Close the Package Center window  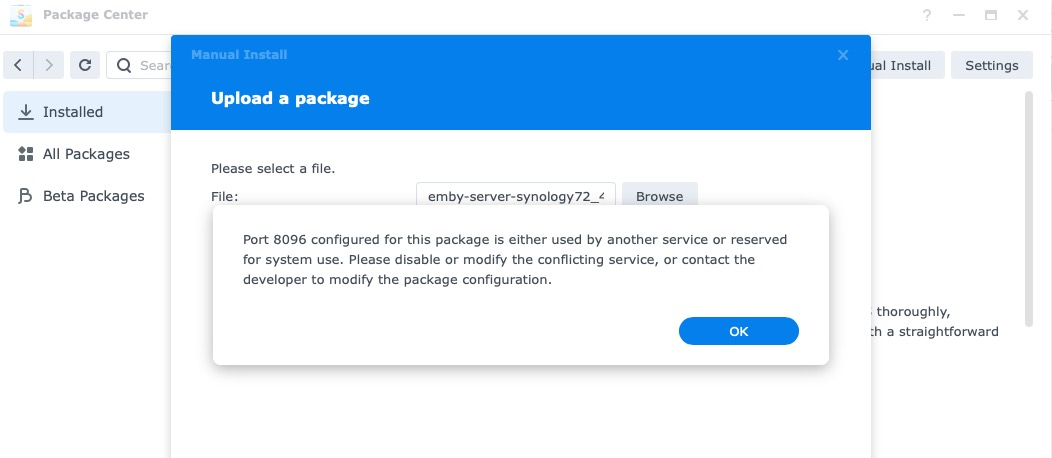click(1023, 15)
